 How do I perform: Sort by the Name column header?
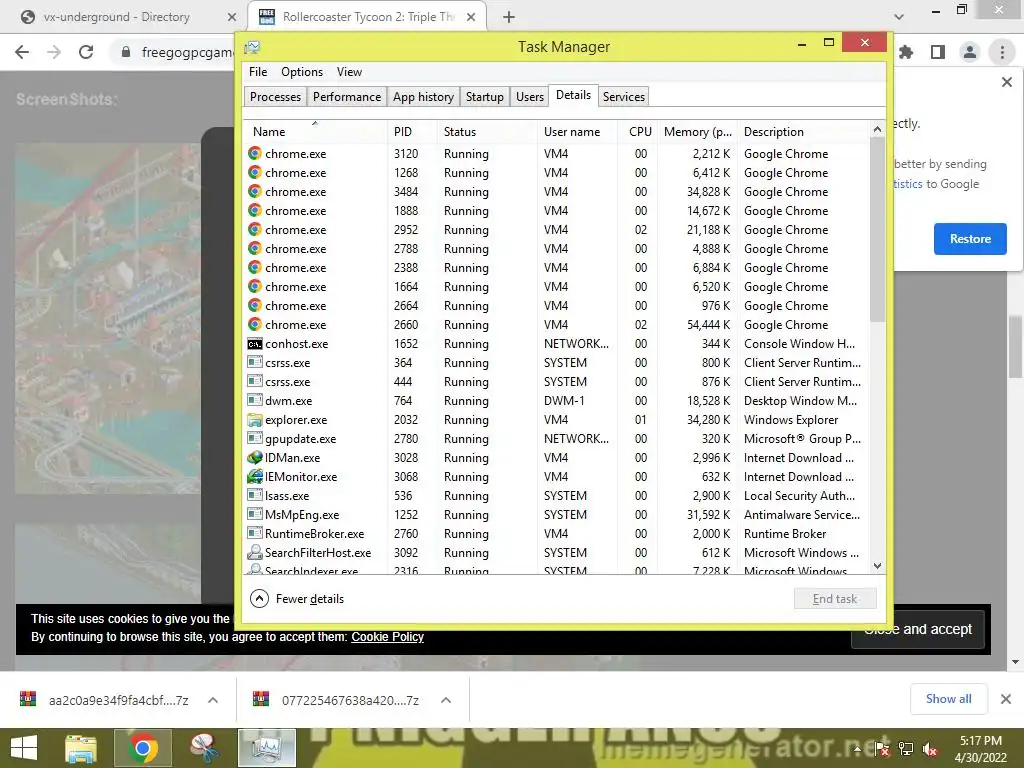pyautogui.click(x=315, y=131)
